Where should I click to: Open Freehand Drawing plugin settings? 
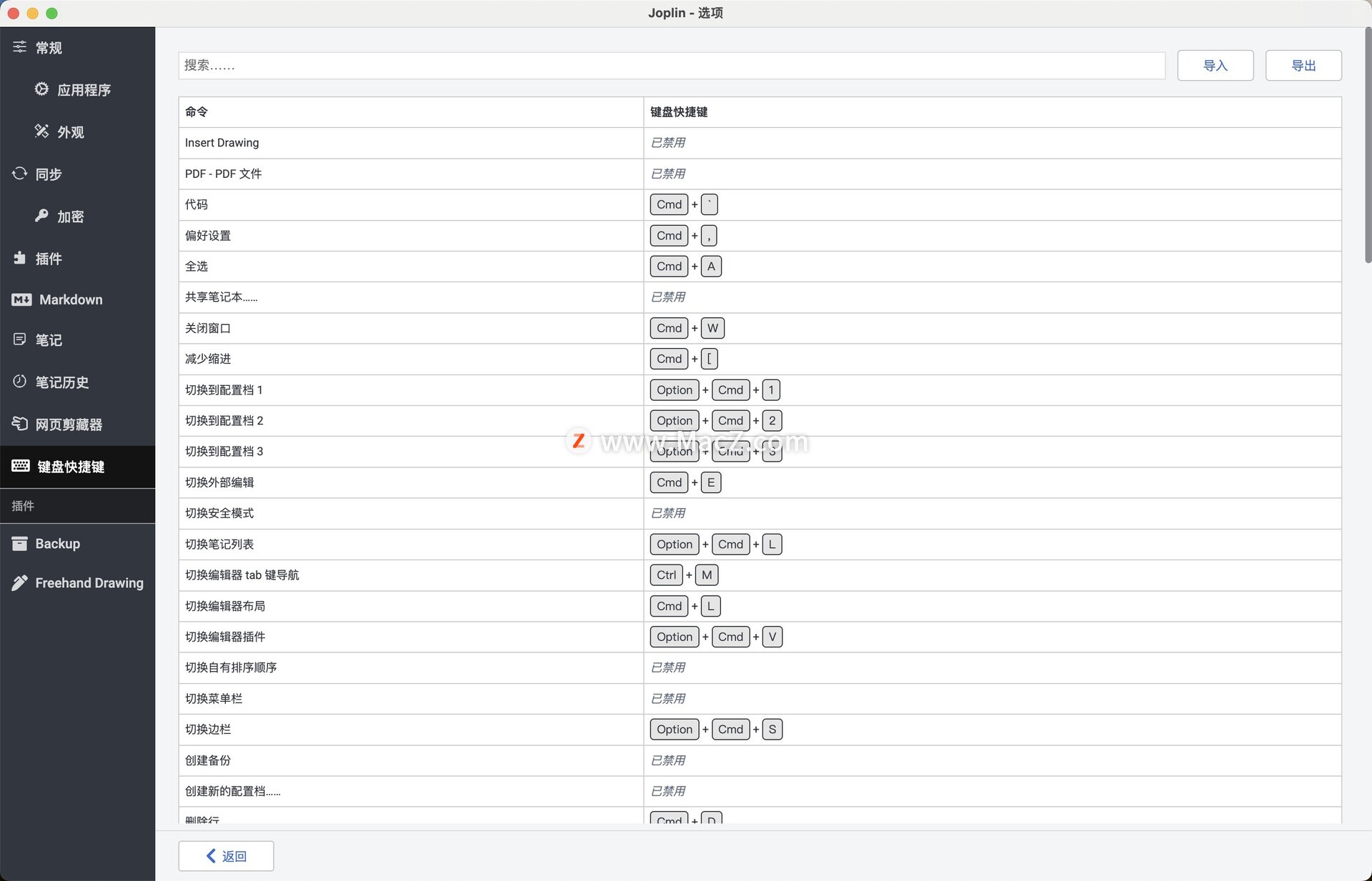click(x=77, y=583)
